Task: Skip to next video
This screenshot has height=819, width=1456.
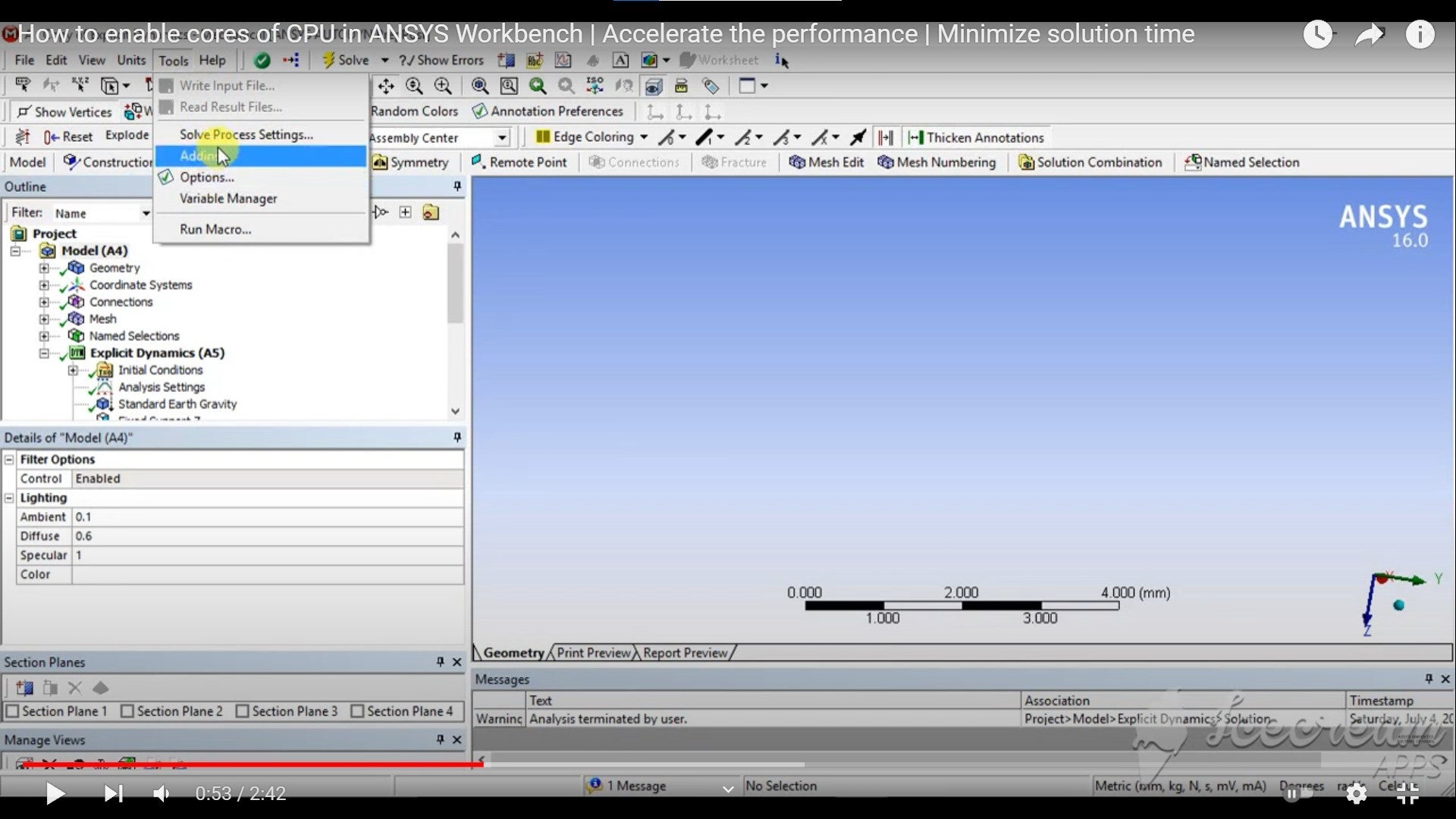Action: click(x=114, y=794)
